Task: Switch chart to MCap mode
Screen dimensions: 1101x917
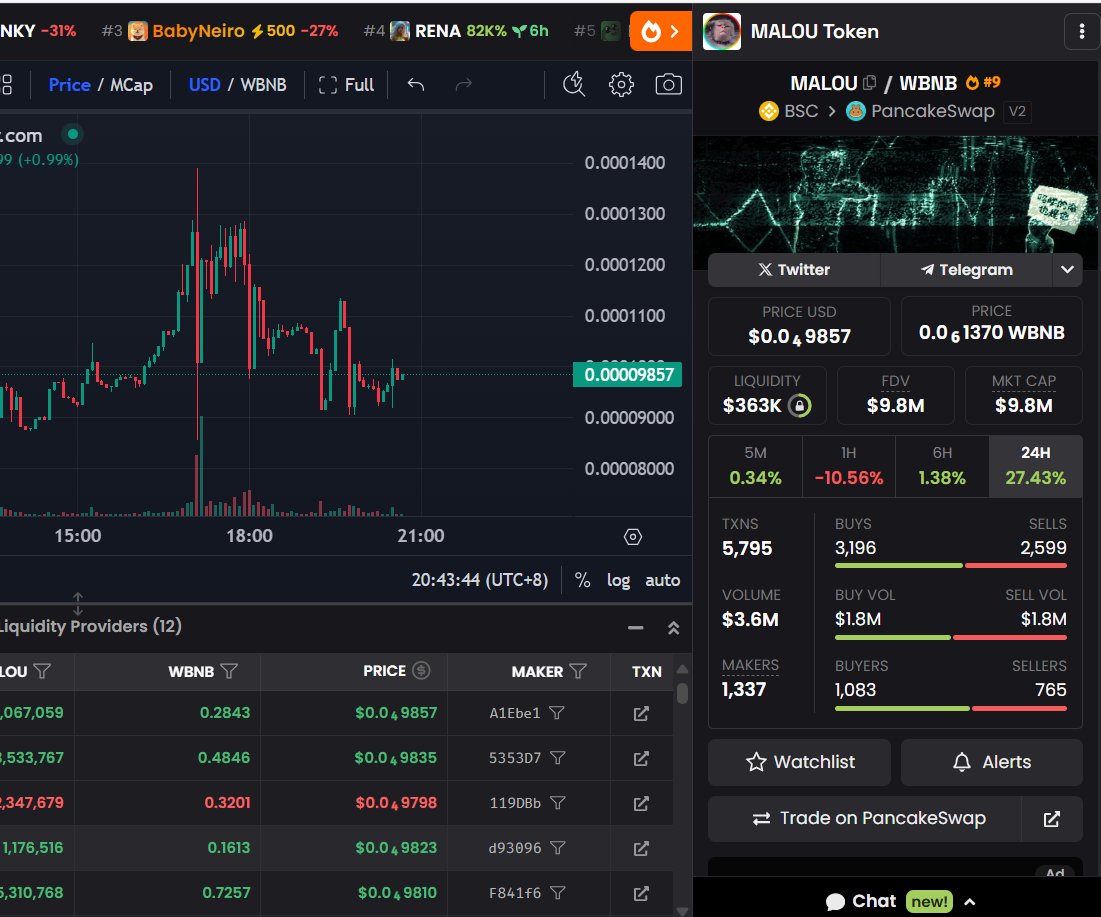Action: [131, 85]
